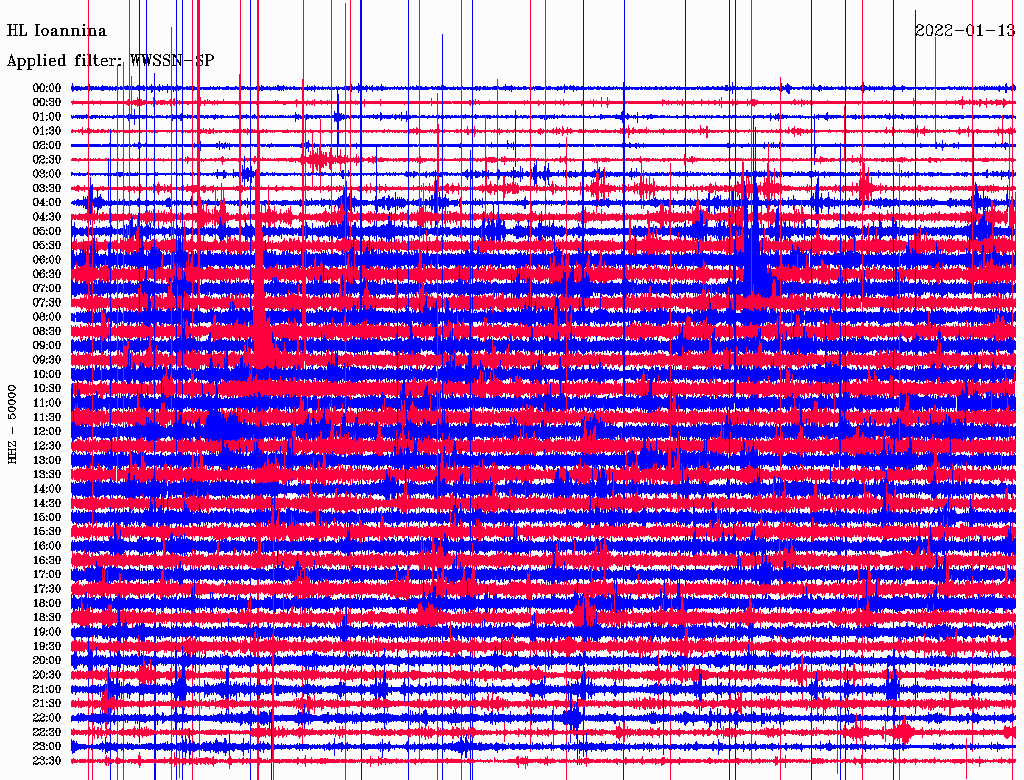Image resolution: width=1024 pixels, height=780 pixels.
Task: Click the 'Applied filter: WWSSN-SP' text
Action: 110,61
